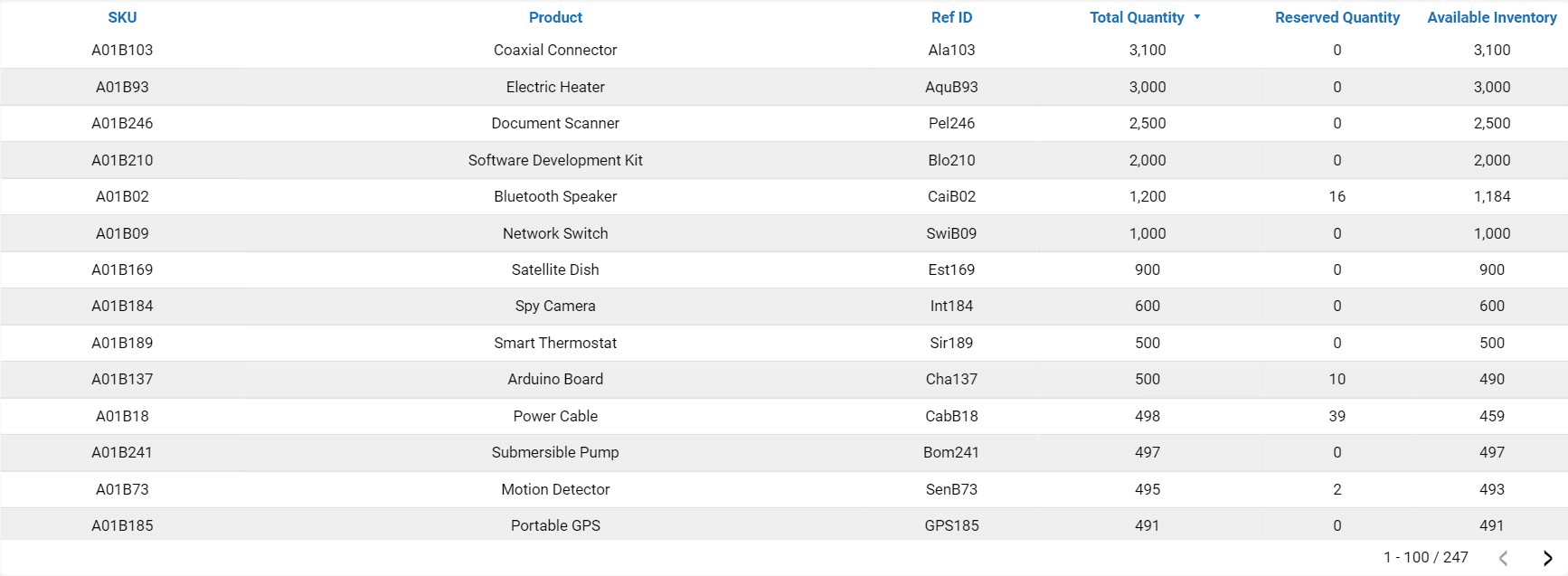The height and width of the screenshot is (576, 1568).
Task: Sort table by SKU column
Action: (122, 17)
